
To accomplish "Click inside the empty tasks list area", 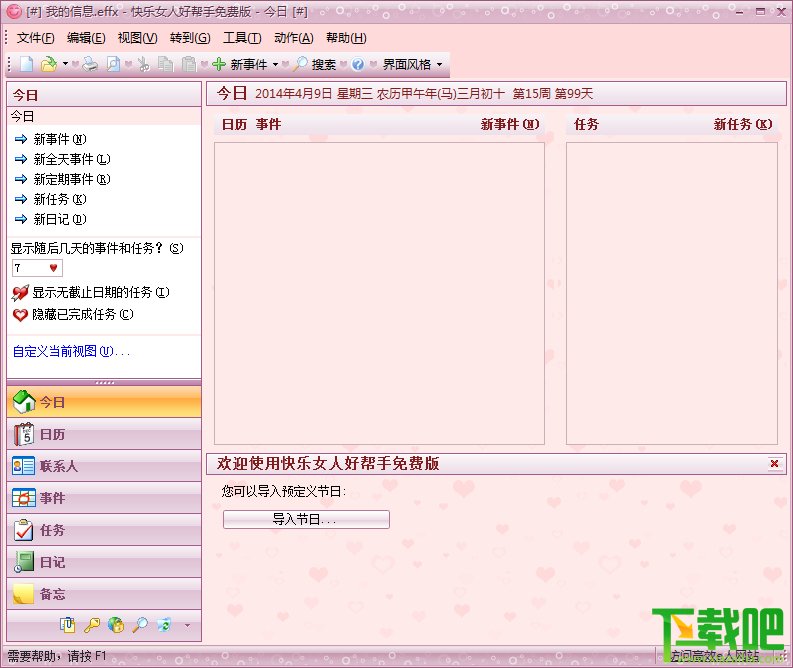I will [x=672, y=293].
